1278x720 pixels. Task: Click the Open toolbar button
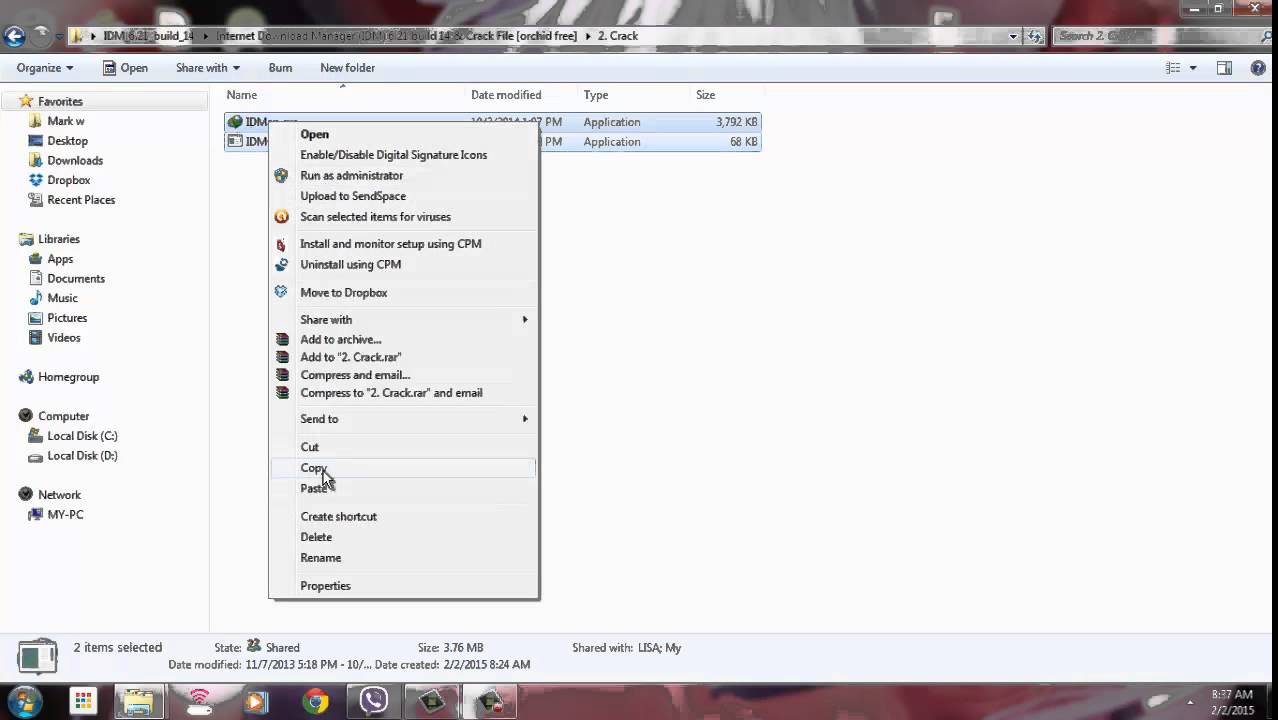click(125, 68)
